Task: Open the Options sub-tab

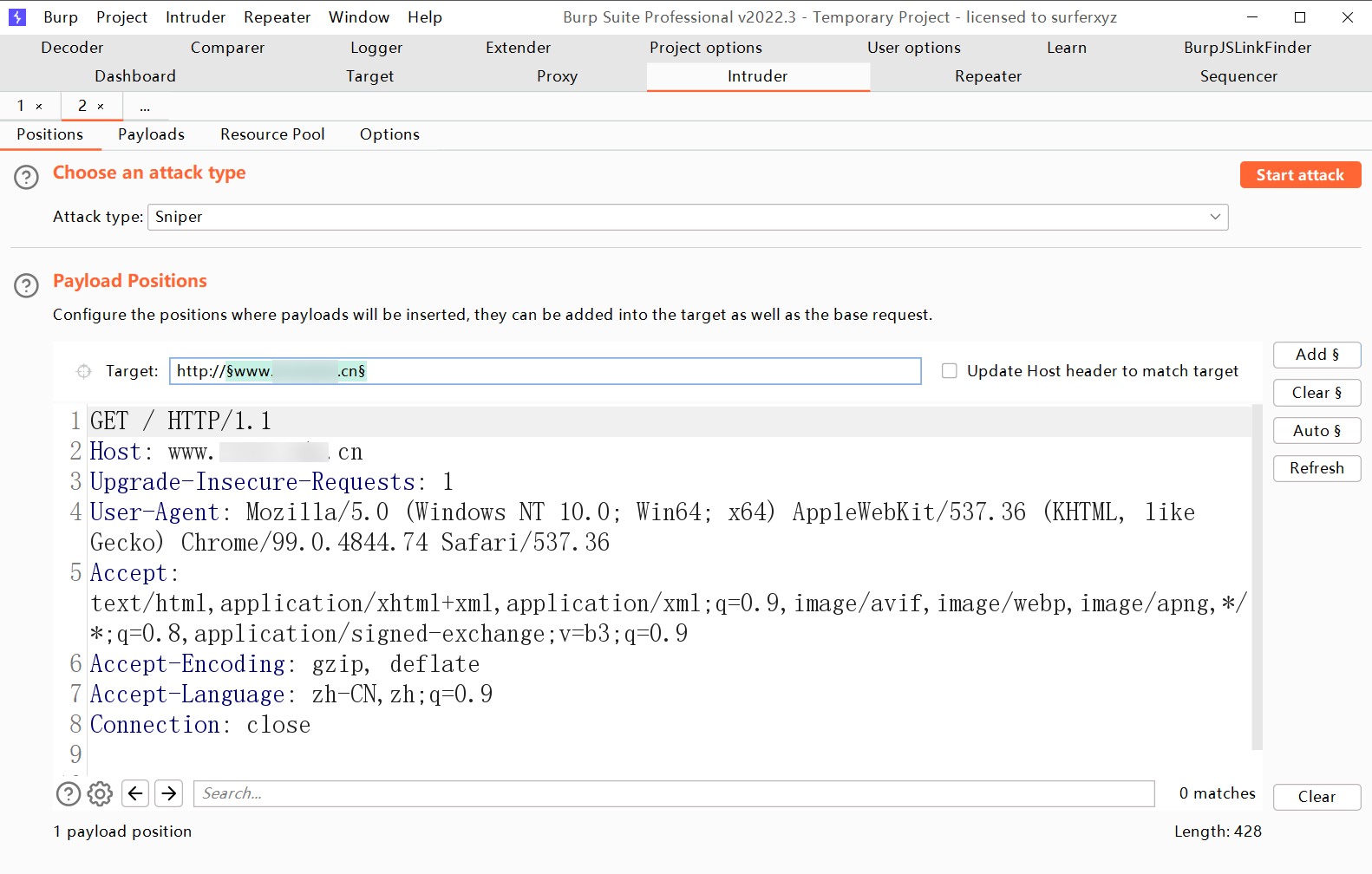Action: coord(390,134)
